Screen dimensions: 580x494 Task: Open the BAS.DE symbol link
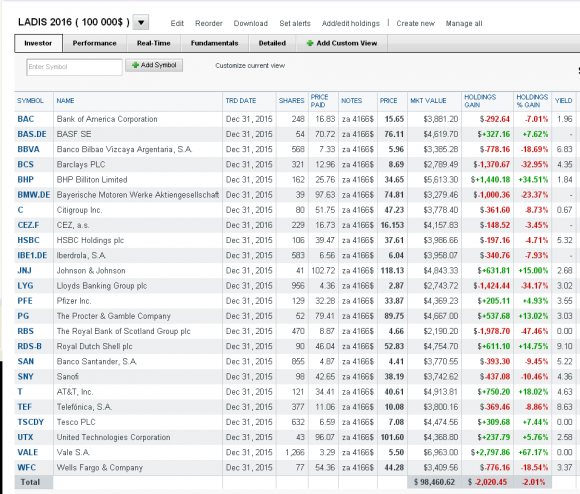(x=32, y=134)
